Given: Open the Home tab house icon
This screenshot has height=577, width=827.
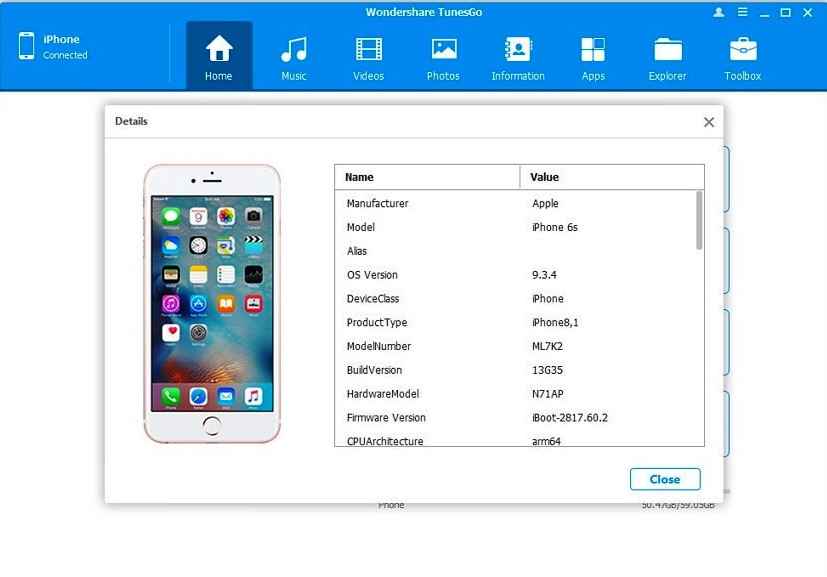Looking at the screenshot, I should click(x=219, y=49).
